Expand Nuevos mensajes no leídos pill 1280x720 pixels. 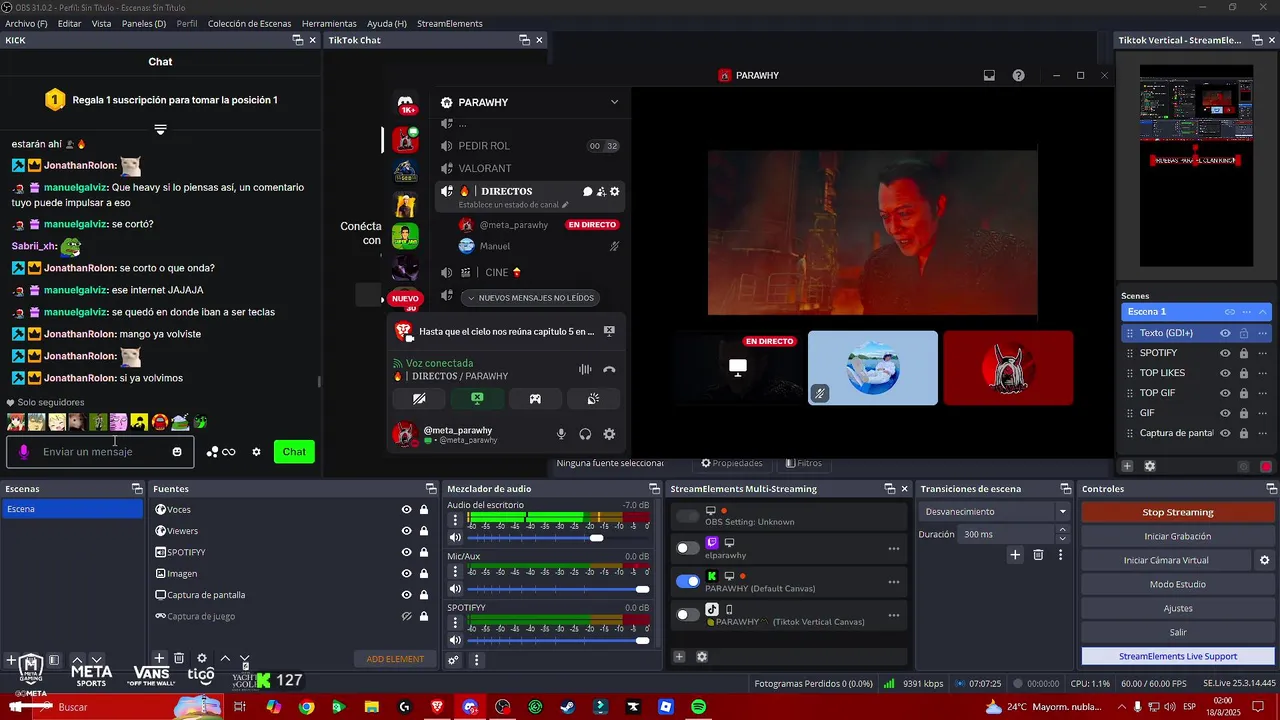tap(531, 298)
